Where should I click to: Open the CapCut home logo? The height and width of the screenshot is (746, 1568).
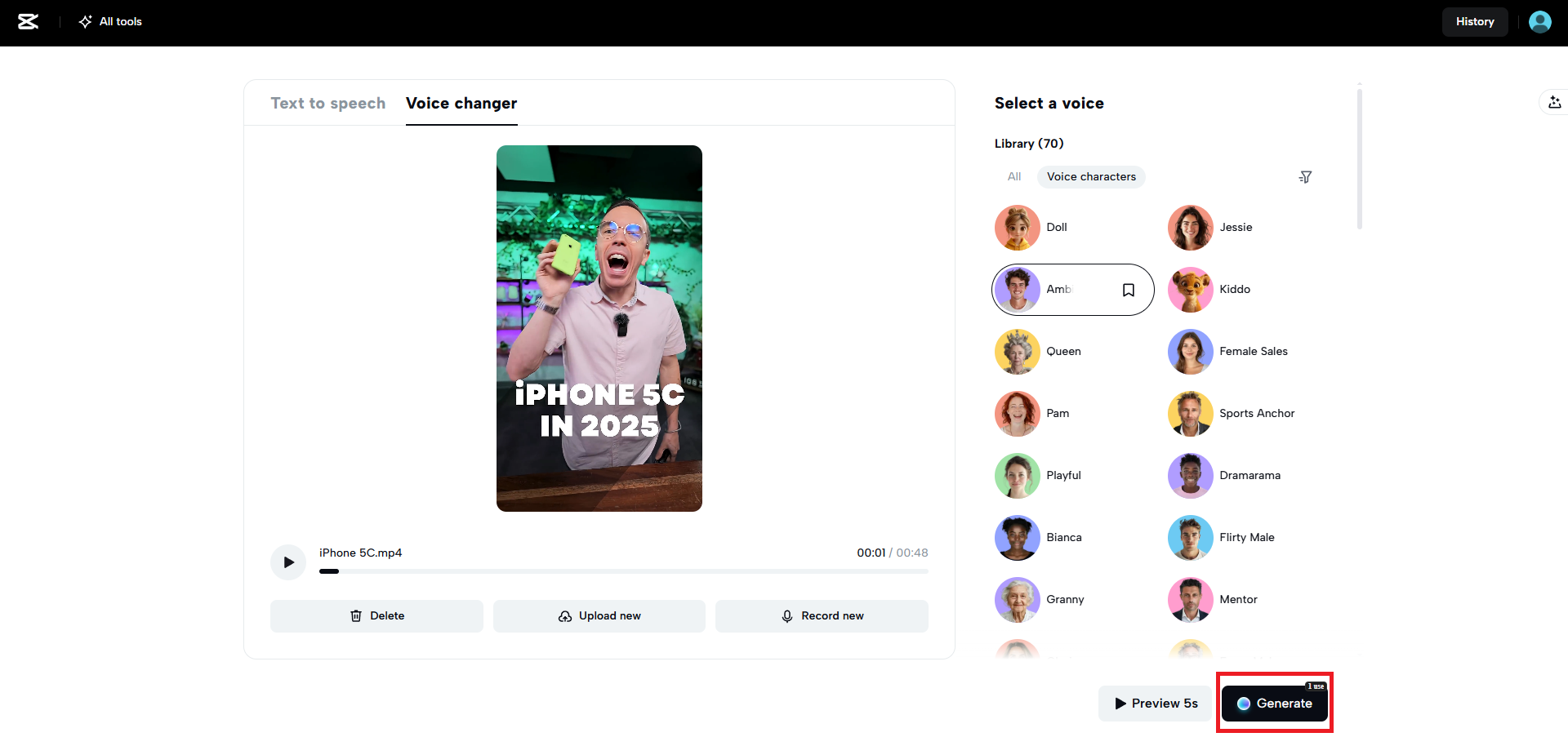coord(29,22)
